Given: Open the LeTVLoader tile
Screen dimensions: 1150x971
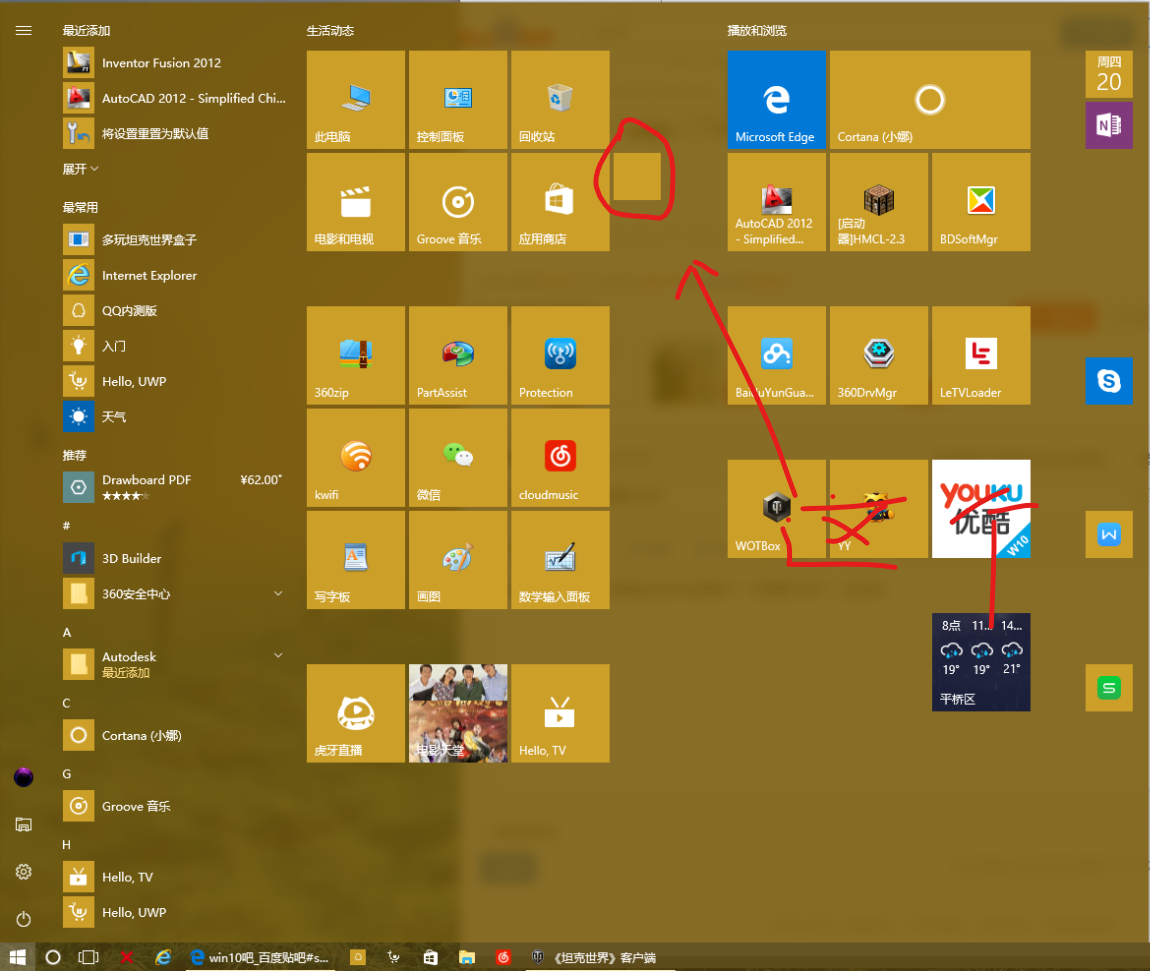Looking at the screenshot, I should pyautogui.click(x=981, y=355).
